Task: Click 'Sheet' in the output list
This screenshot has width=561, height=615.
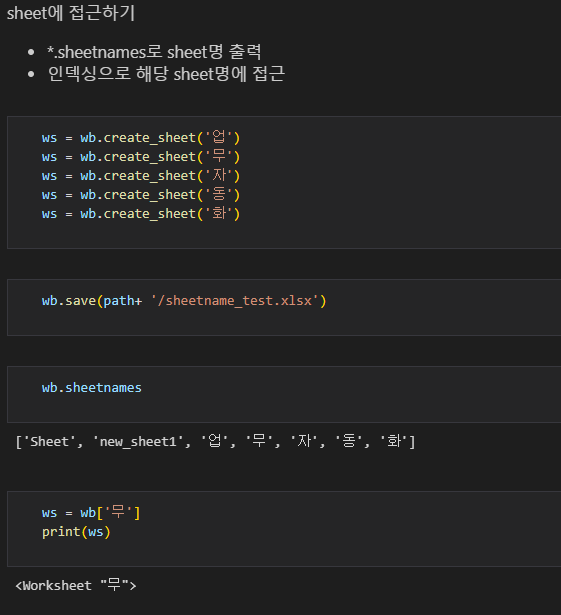Action: point(49,442)
